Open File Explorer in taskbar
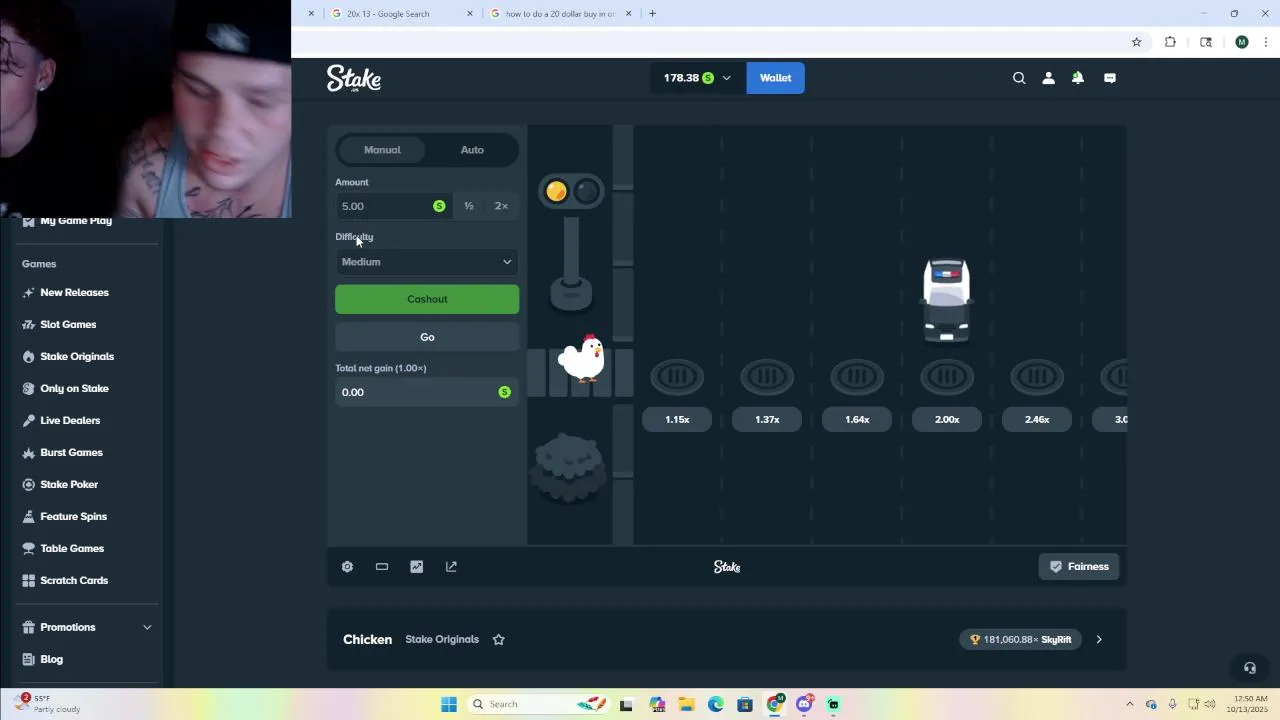The width and height of the screenshot is (1280, 720). [685, 704]
